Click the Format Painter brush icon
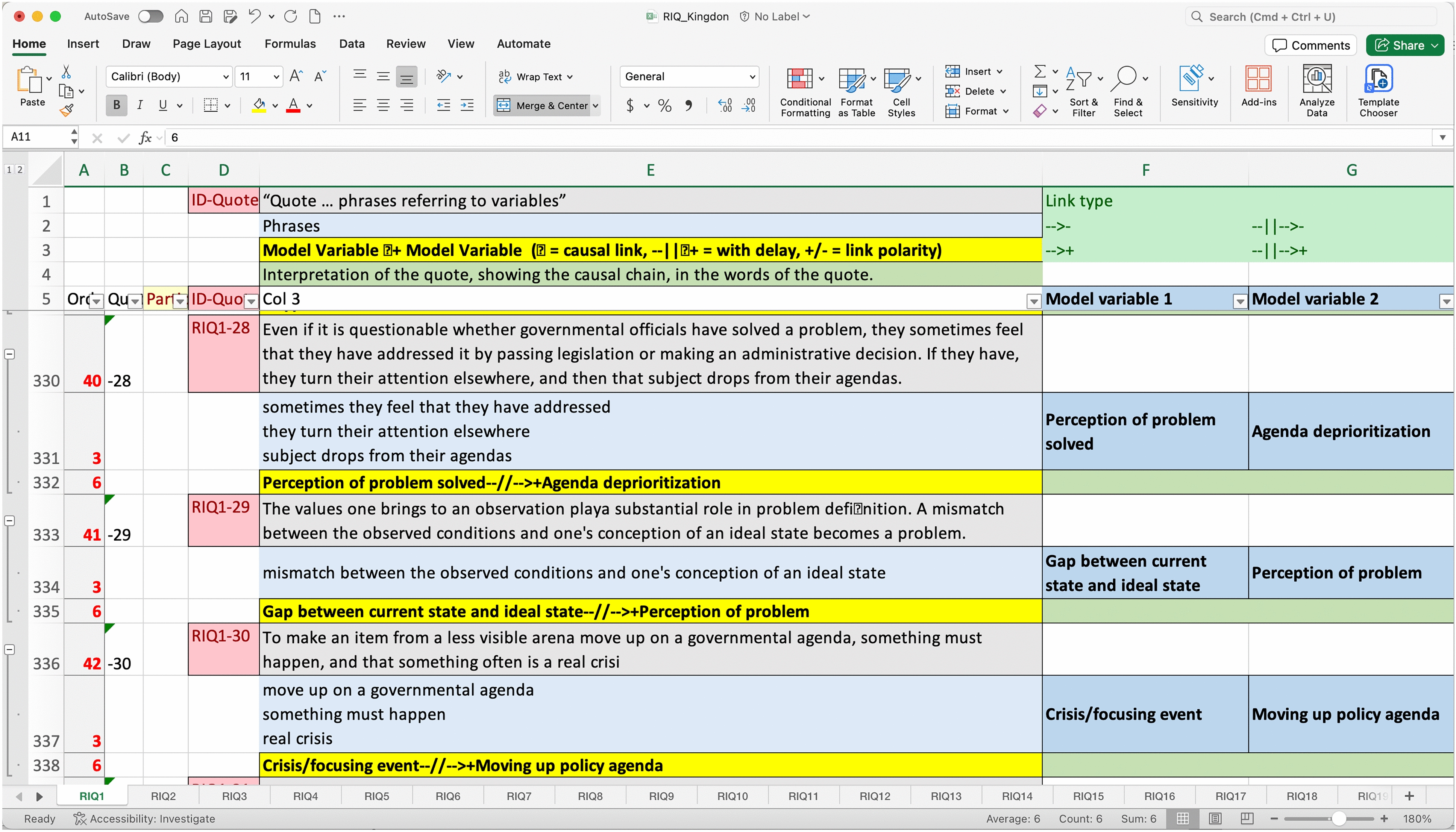 pyautogui.click(x=67, y=110)
